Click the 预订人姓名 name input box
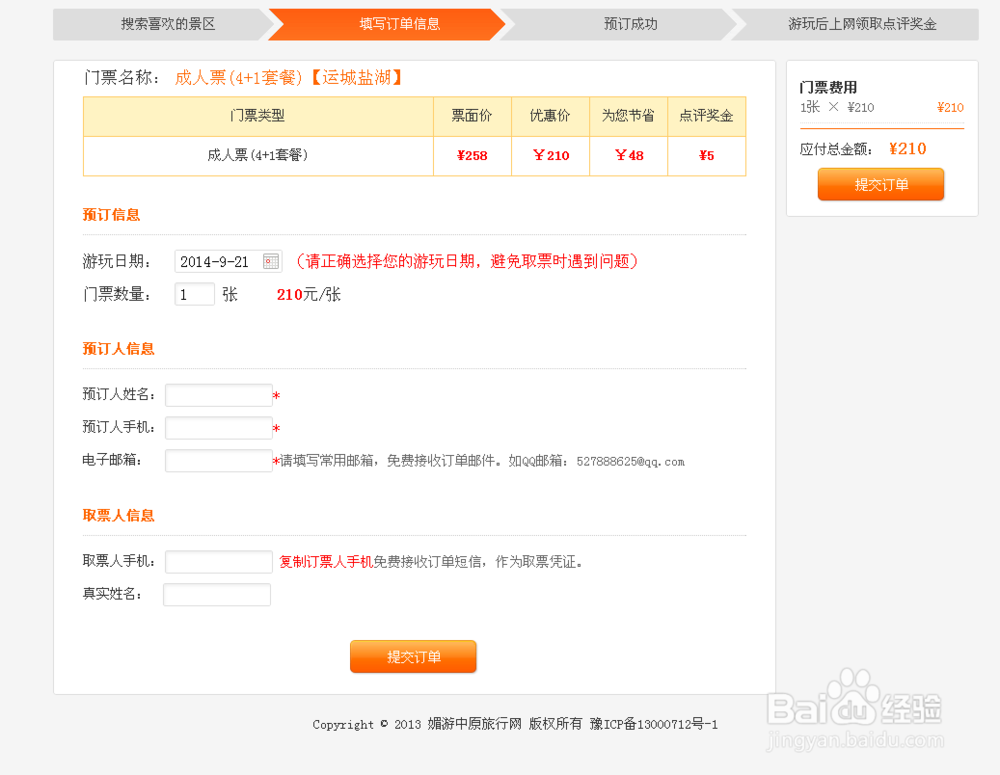Viewport: 1000px width, 775px height. click(x=218, y=395)
